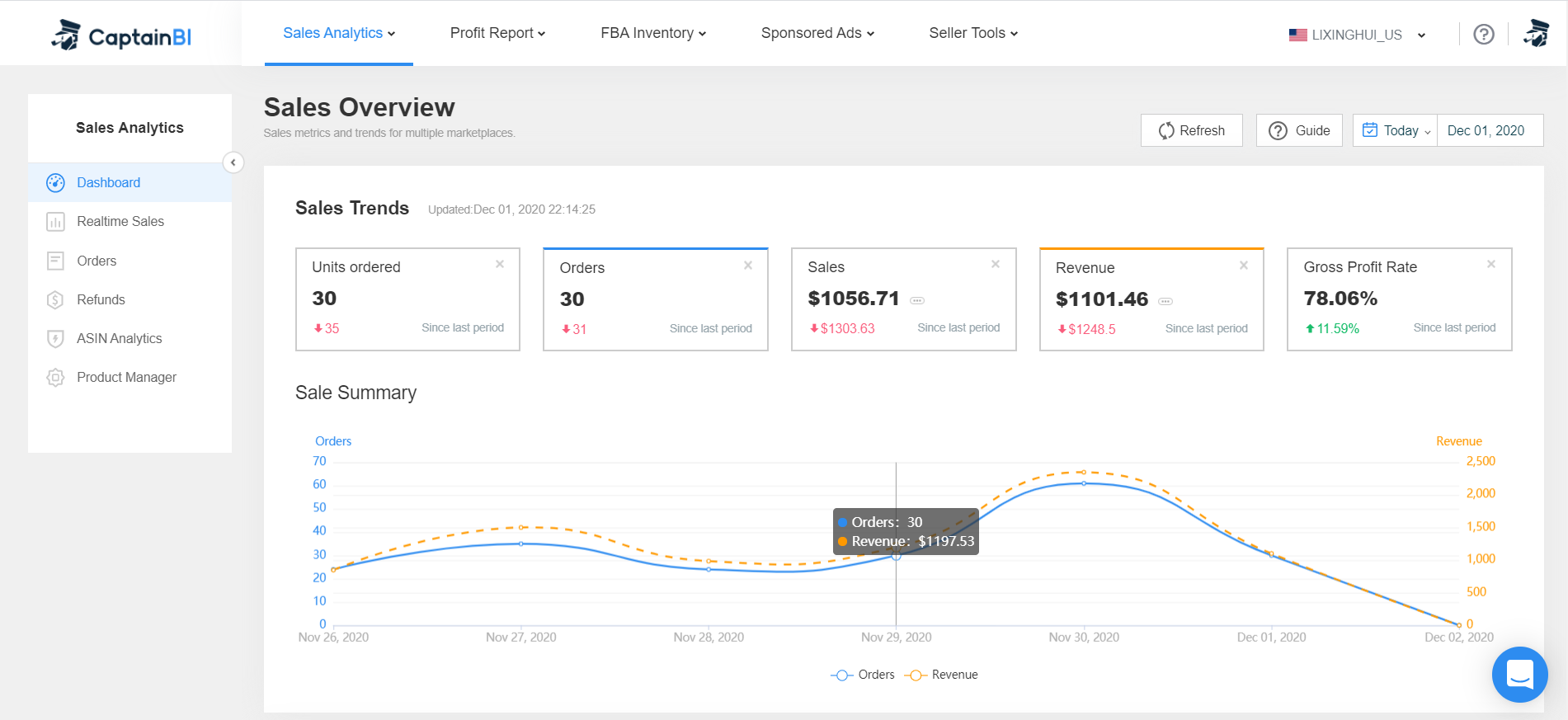Open the Profit Report menu
The width and height of the screenshot is (1568, 720).
497,33
